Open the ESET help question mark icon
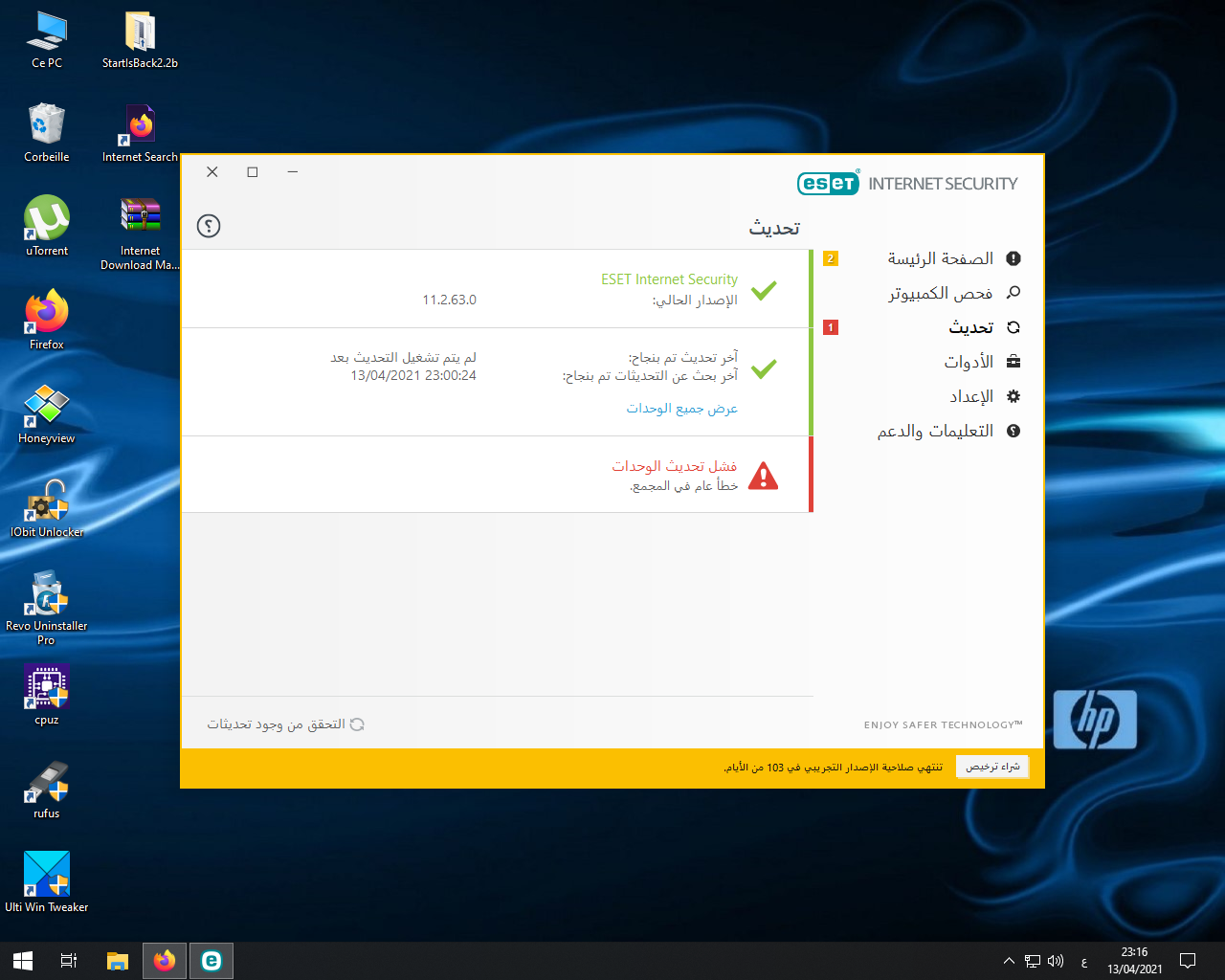The image size is (1225, 980). coord(209,226)
